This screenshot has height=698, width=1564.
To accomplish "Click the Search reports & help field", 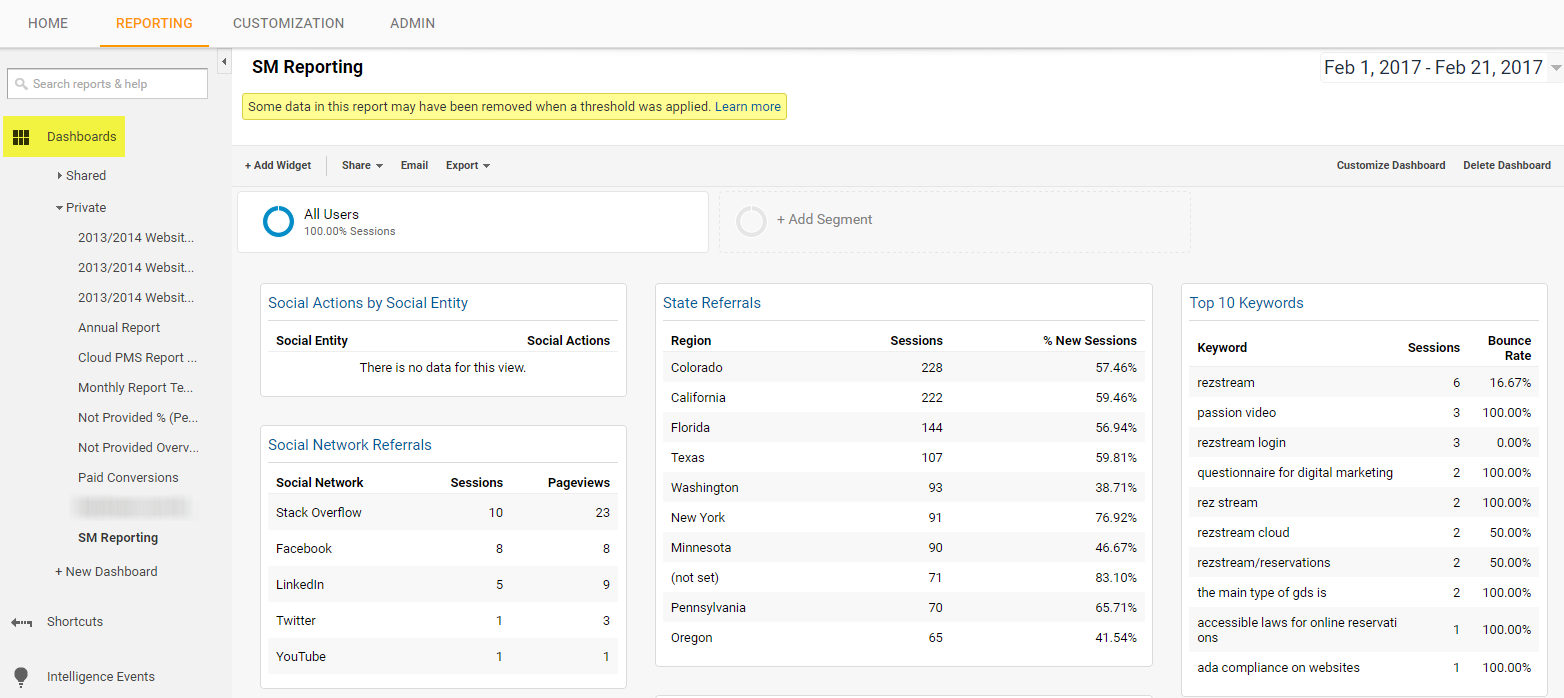I will pyautogui.click(x=107, y=83).
